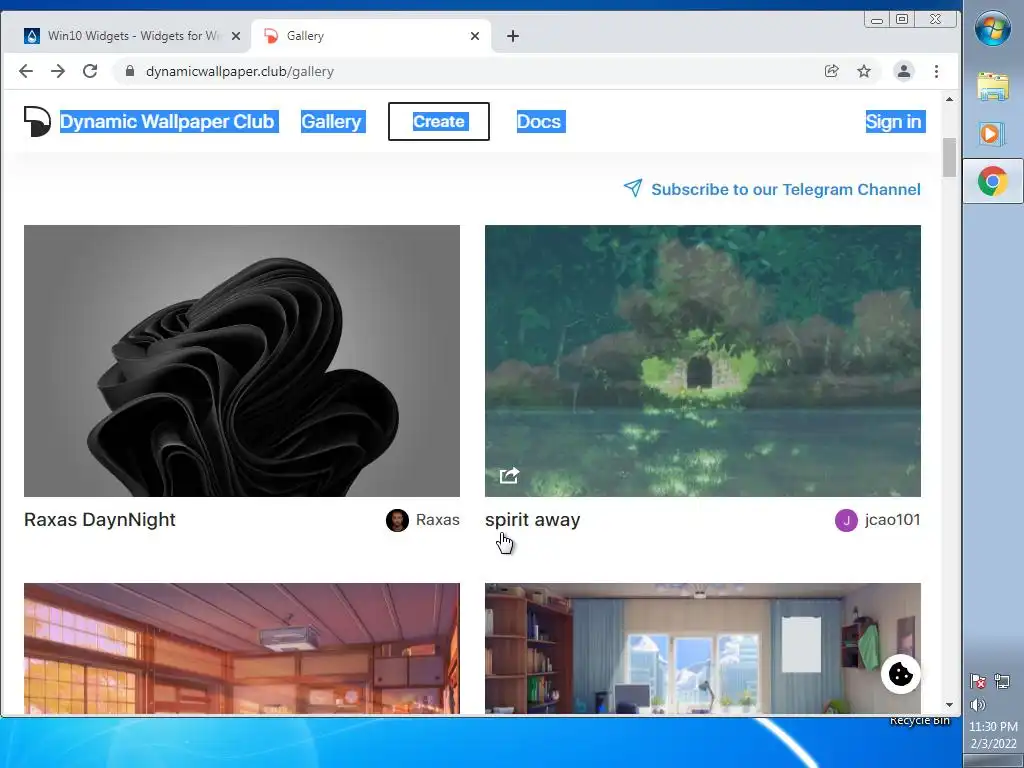Click the page scrollbar up arrow
Viewport: 1024px width, 768px height.
tap(950, 99)
